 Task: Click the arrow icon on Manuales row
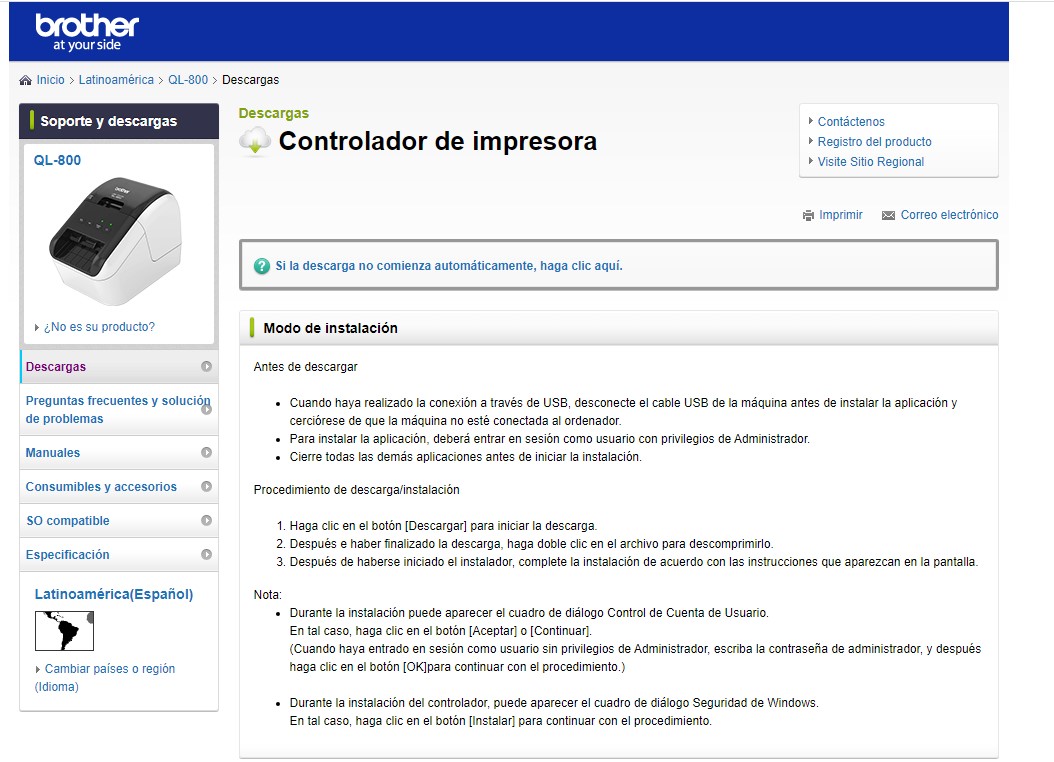[x=206, y=452]
